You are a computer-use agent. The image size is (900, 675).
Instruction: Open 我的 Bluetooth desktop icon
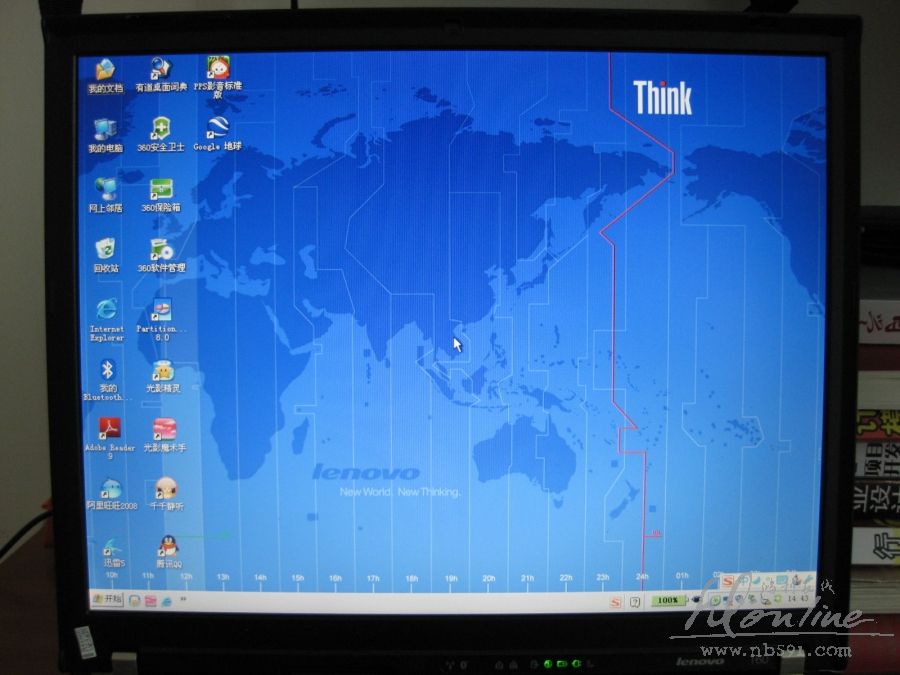pos(107,379)
